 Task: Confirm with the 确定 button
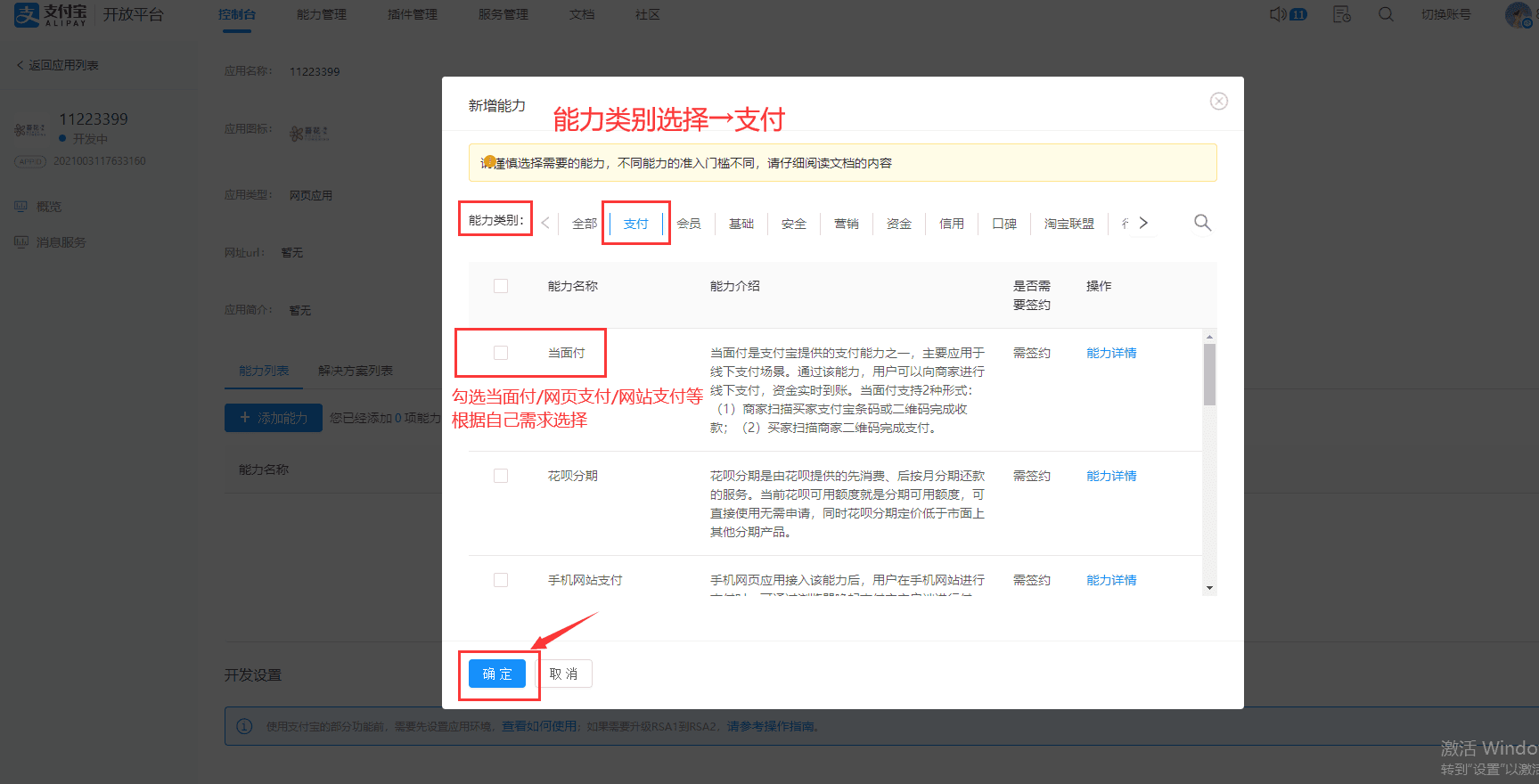click(497, 674)
